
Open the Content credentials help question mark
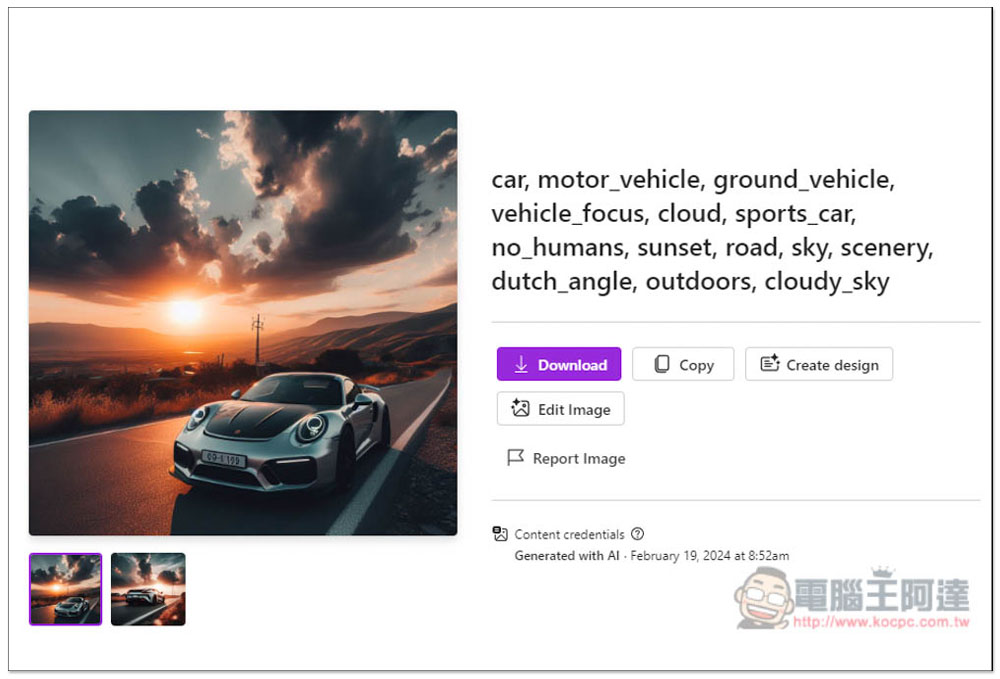(638, 534)
